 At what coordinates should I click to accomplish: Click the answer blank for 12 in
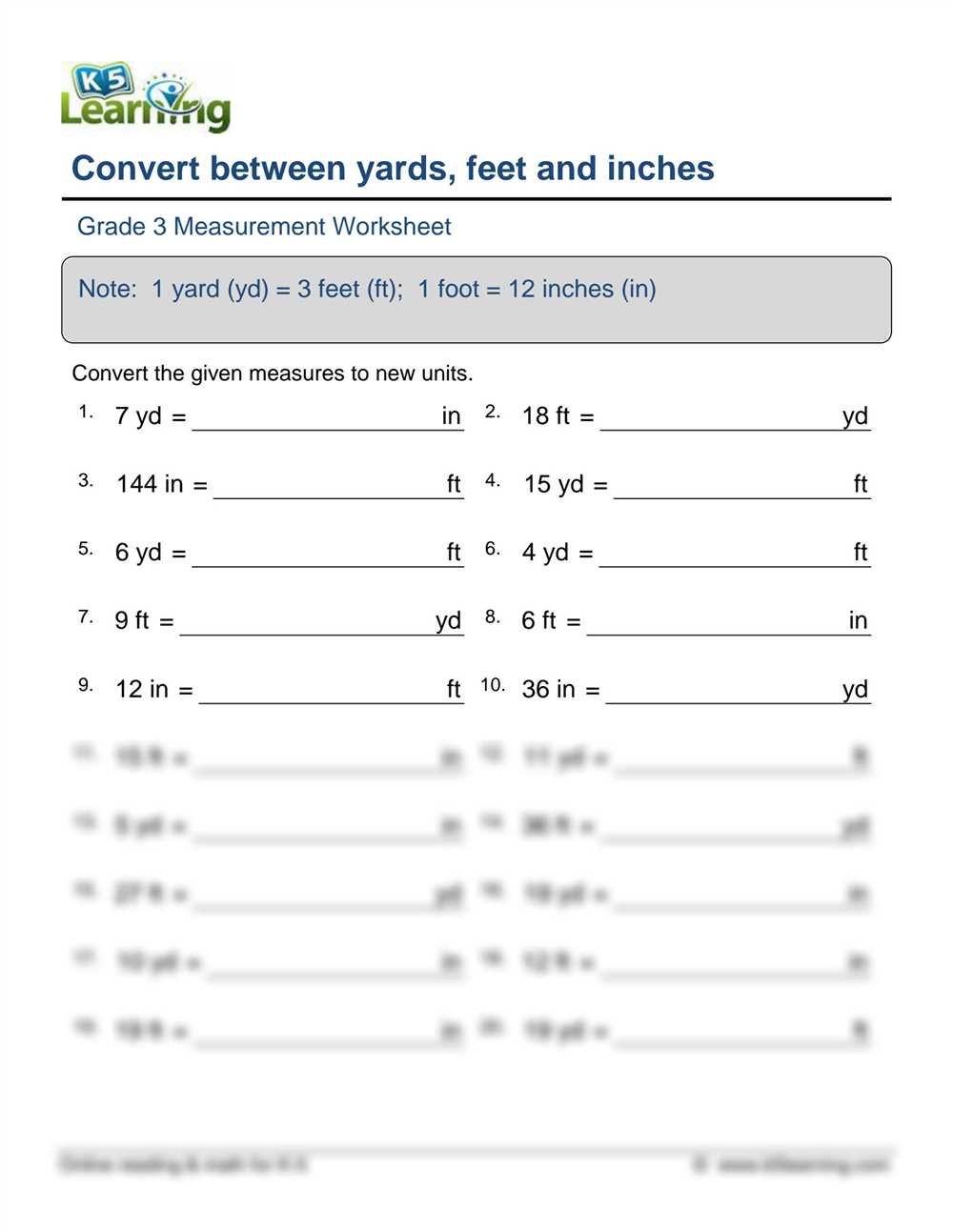[321, 692]
